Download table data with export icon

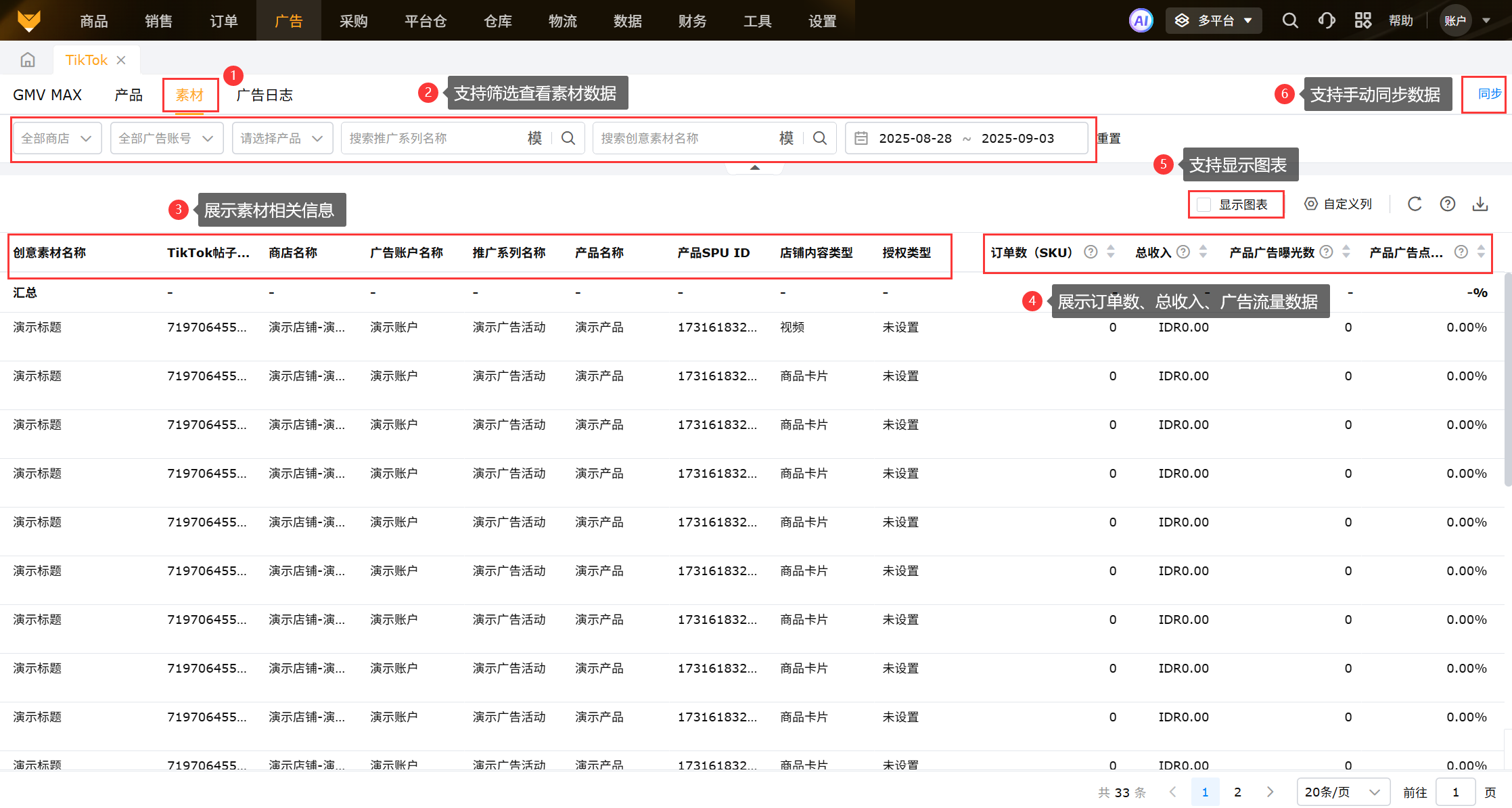[1480, 204]
